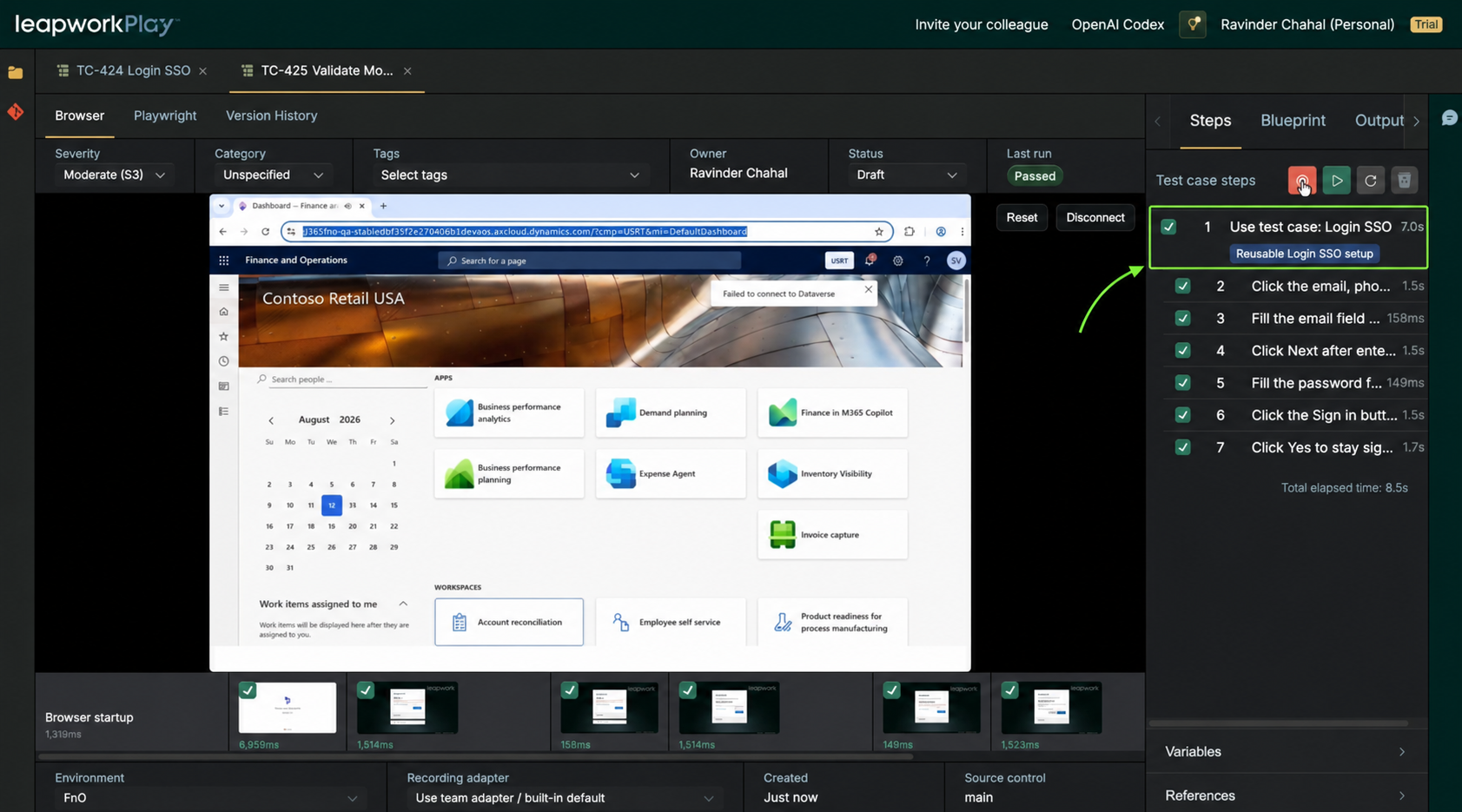Expand the References section
The image size is (1462, 812).
(1286, 795)
